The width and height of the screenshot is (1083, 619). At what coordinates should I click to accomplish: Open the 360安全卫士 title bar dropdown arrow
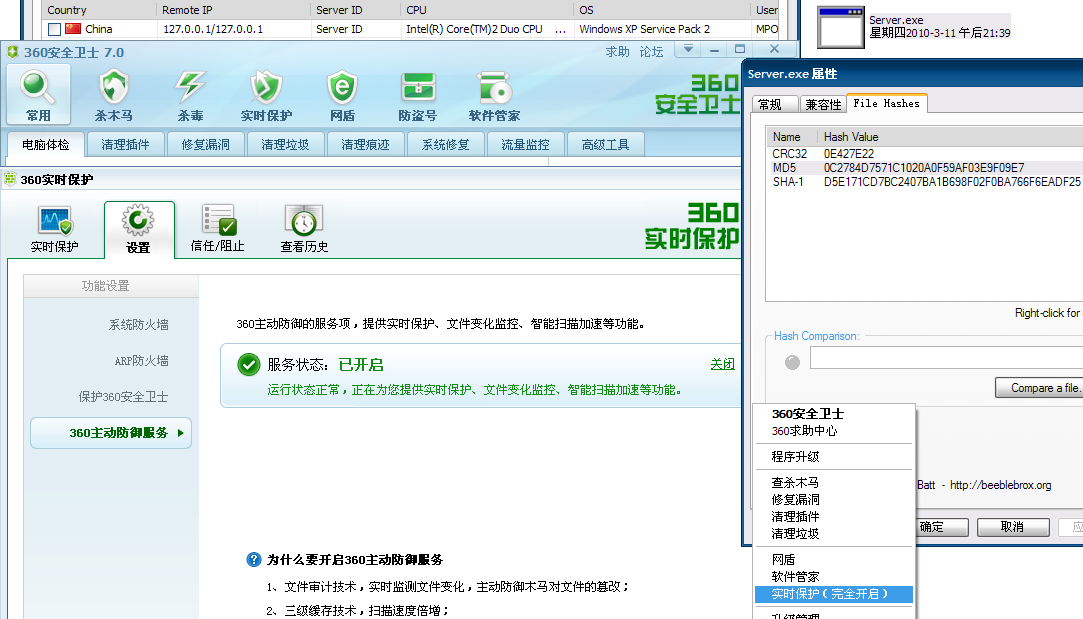pos(688,49)
